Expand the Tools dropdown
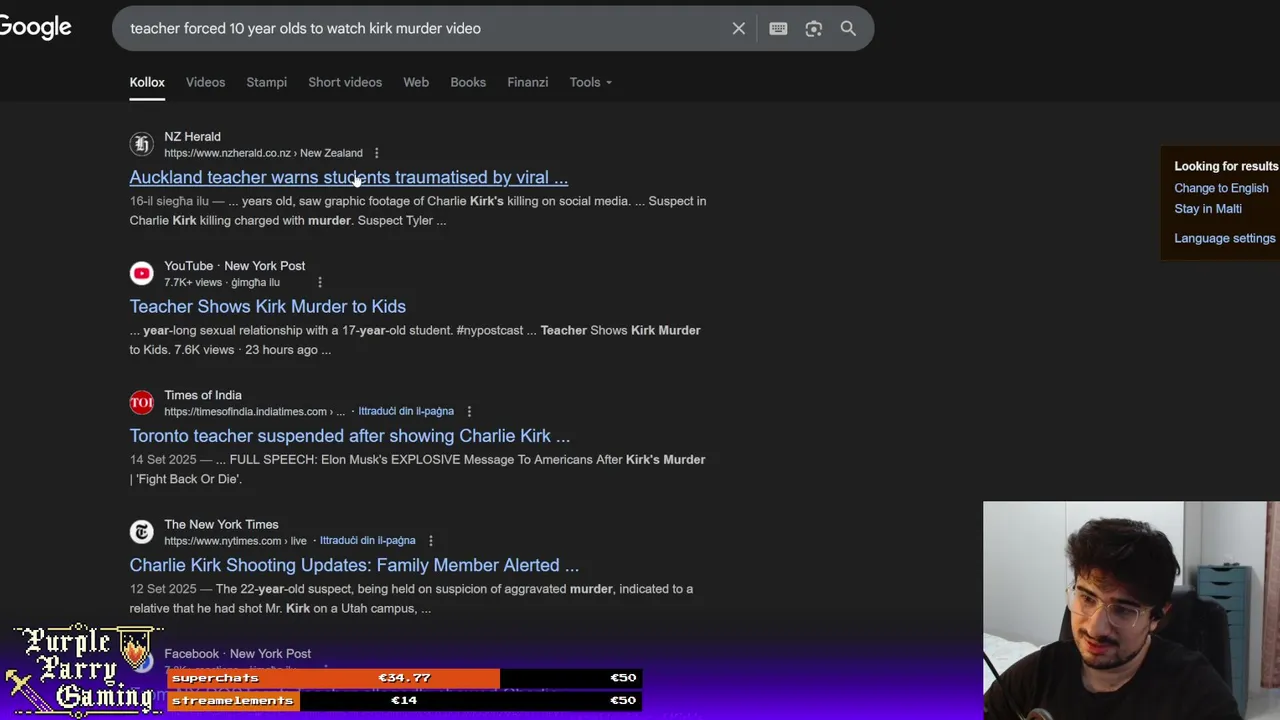This screenshot has width=1280, height=720. coord(590,82)
